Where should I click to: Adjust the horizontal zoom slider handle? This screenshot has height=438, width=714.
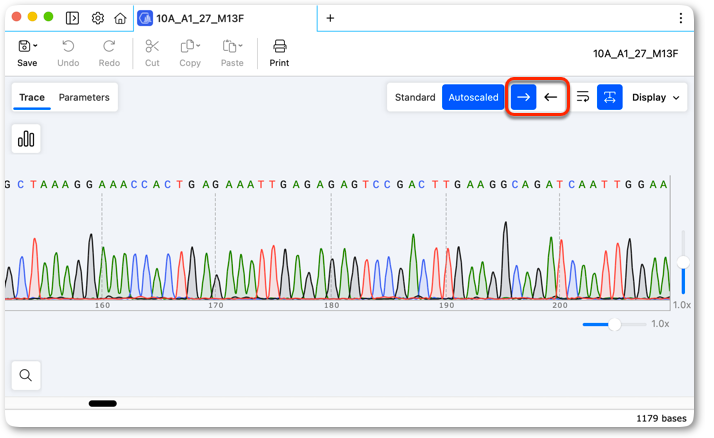614,324
